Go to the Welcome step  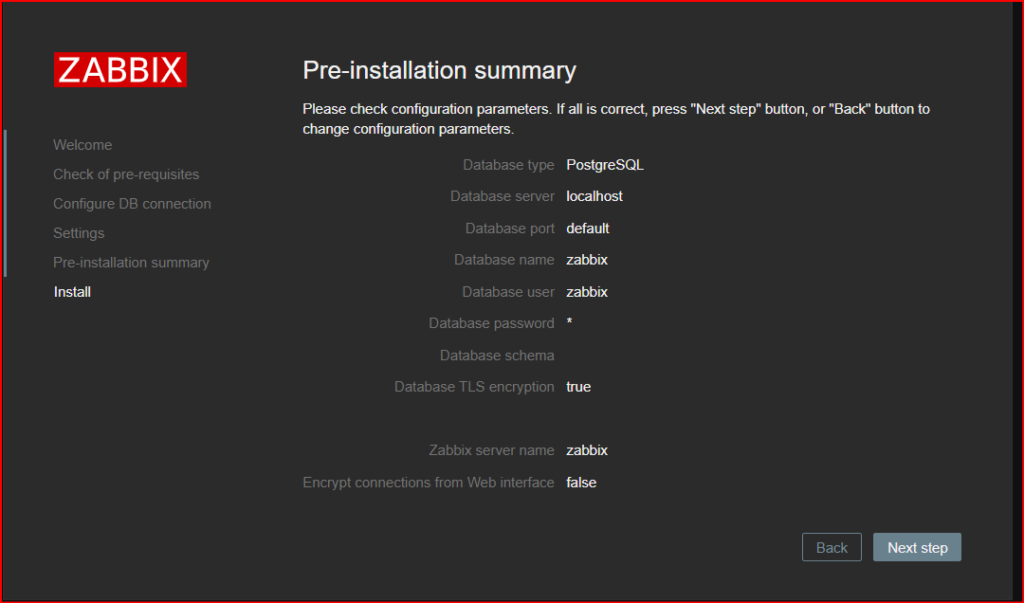tap(82, 145)
